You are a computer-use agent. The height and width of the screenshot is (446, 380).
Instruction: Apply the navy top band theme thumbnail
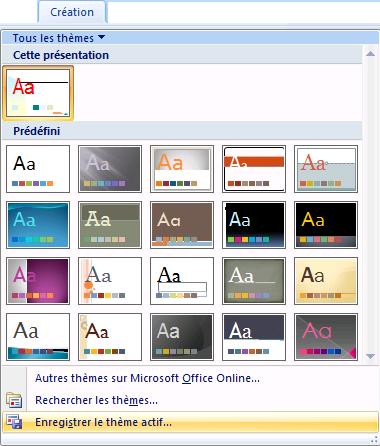(x=254, y=337)
